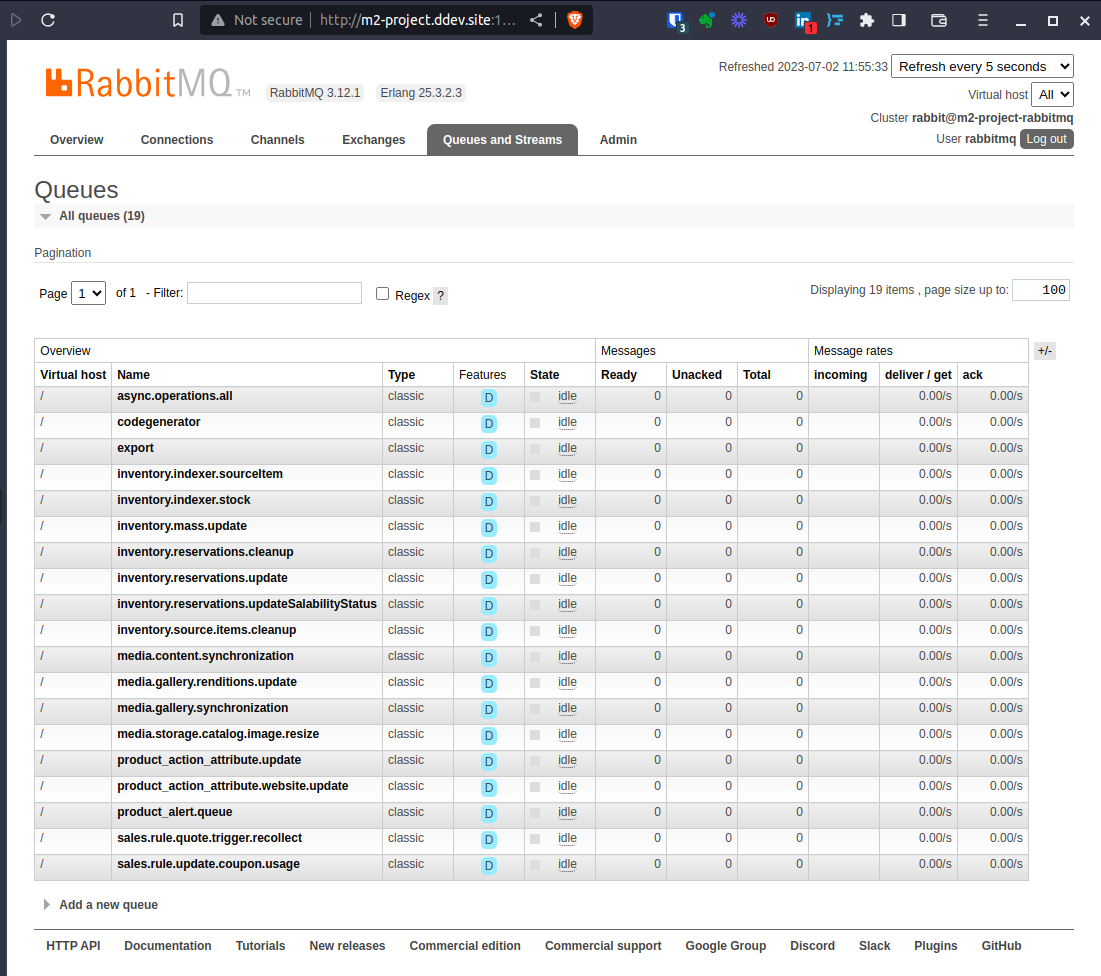Viewport: 1101px width, 976px height.
Task: Open the Page number dropdown
Action: click(88, 294)
